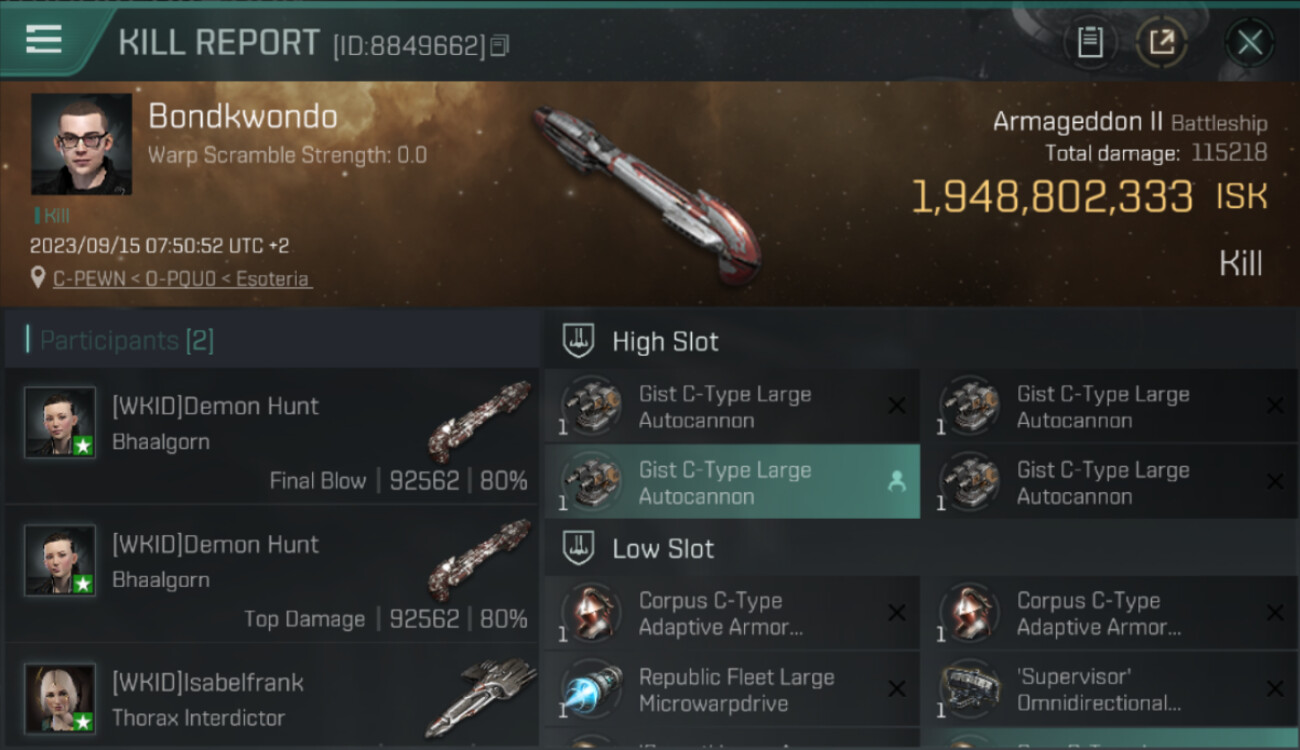
Task: Open the 'Supervisor' Omnidirectional module
Action: click(x=1110, y=689)
